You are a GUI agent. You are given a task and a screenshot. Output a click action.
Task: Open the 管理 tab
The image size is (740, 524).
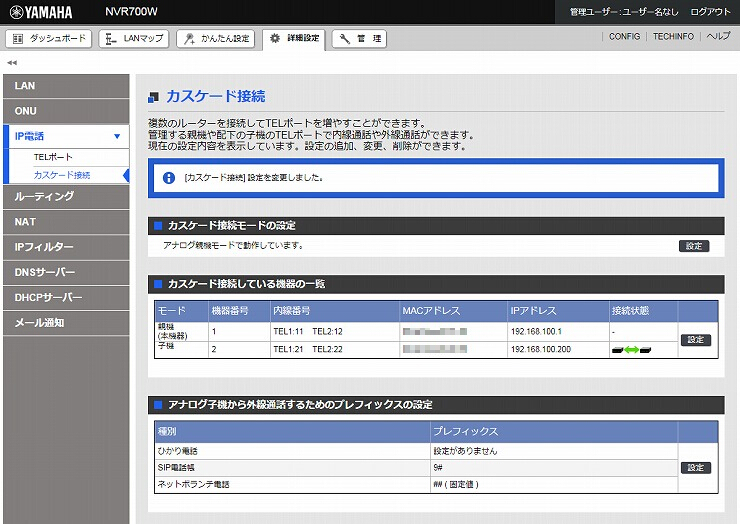coord(359,39)
